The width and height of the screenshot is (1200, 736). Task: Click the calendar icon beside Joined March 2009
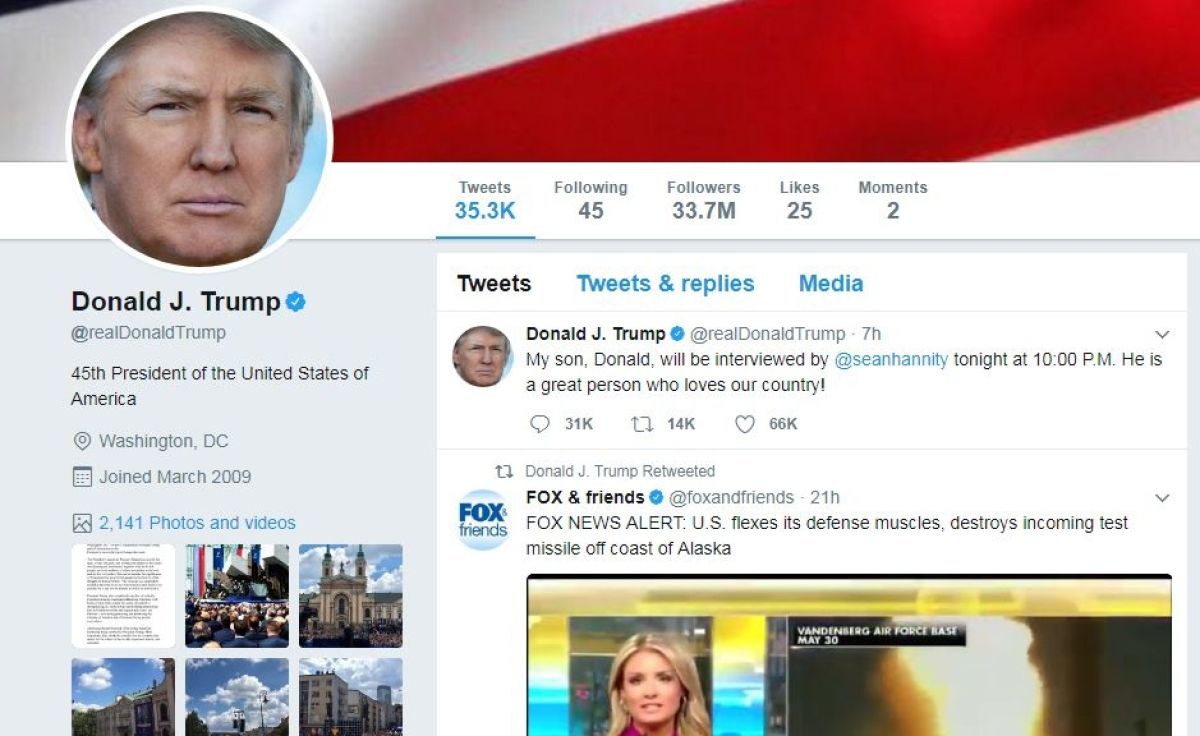82,477
